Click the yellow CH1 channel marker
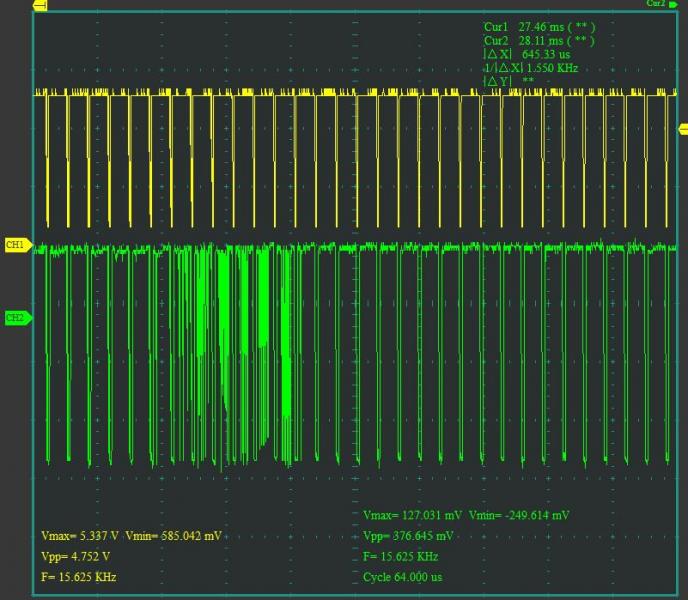This screenshot has width=688, height=600. click(17, 245)
